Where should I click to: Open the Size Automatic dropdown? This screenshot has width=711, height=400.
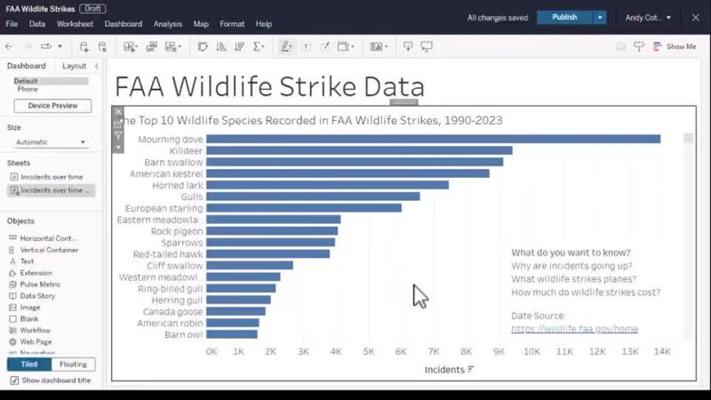point(50,142)
